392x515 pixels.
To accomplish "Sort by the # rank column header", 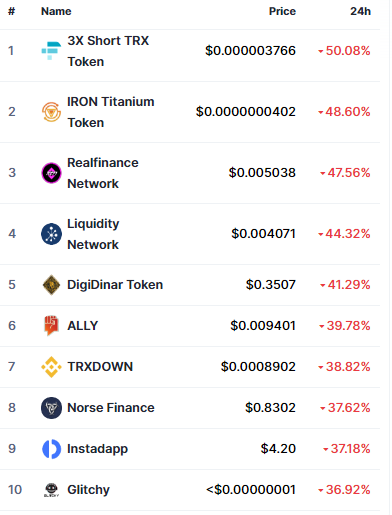I will (12, 11).
